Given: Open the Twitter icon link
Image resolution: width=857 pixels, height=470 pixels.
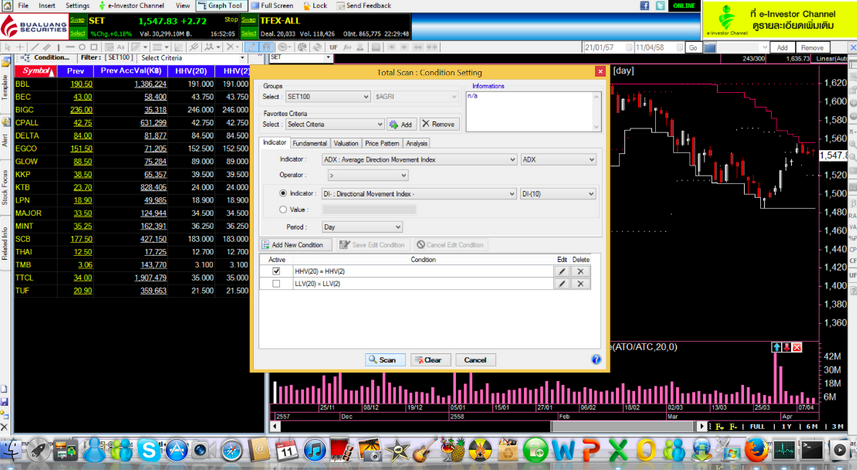Looking at the screenshot, I should [x=660, y=5].
